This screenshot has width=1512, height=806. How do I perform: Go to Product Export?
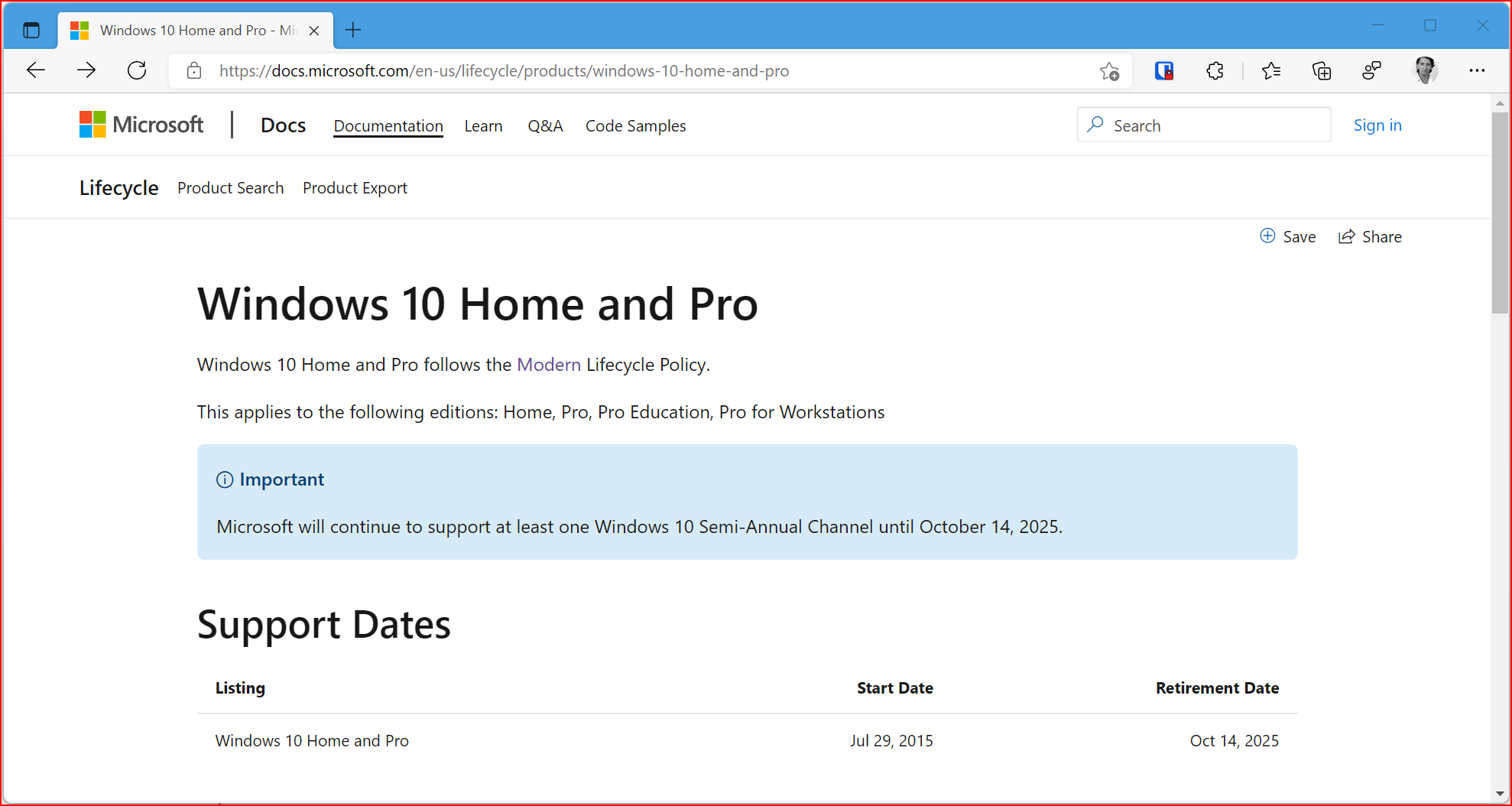click(355, 188)
